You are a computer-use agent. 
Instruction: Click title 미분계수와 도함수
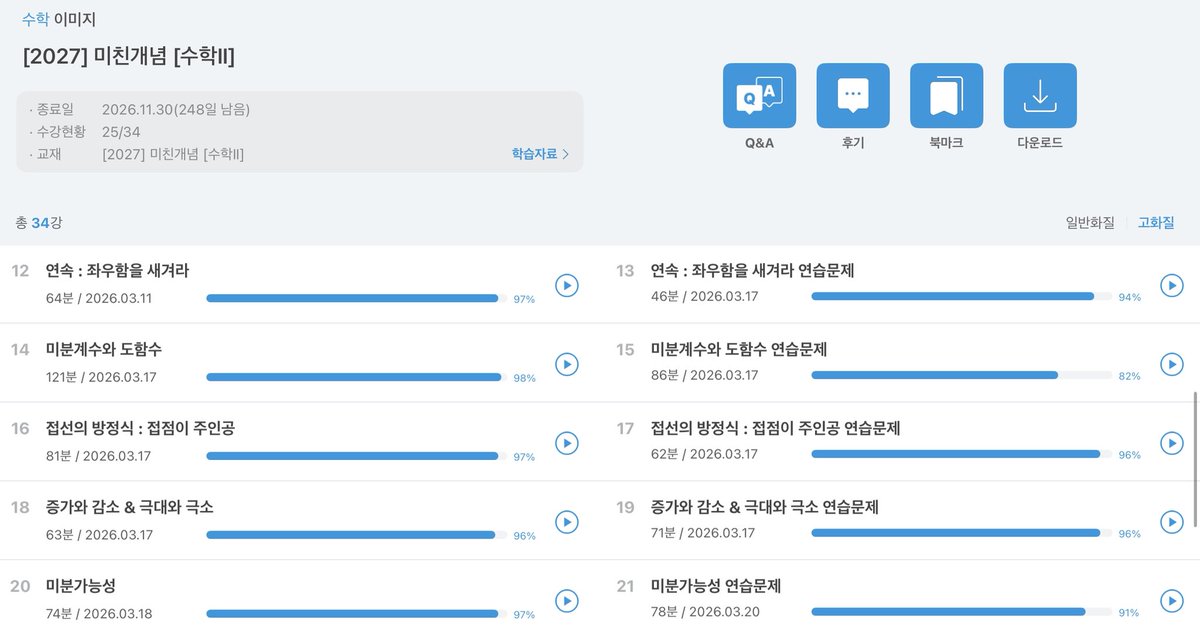[x=104, y=349]
